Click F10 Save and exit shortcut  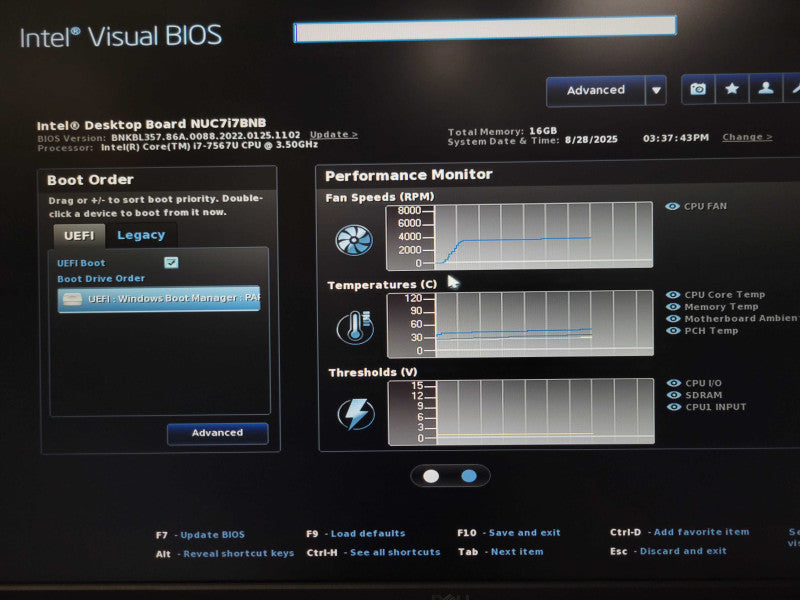point(509,533)
